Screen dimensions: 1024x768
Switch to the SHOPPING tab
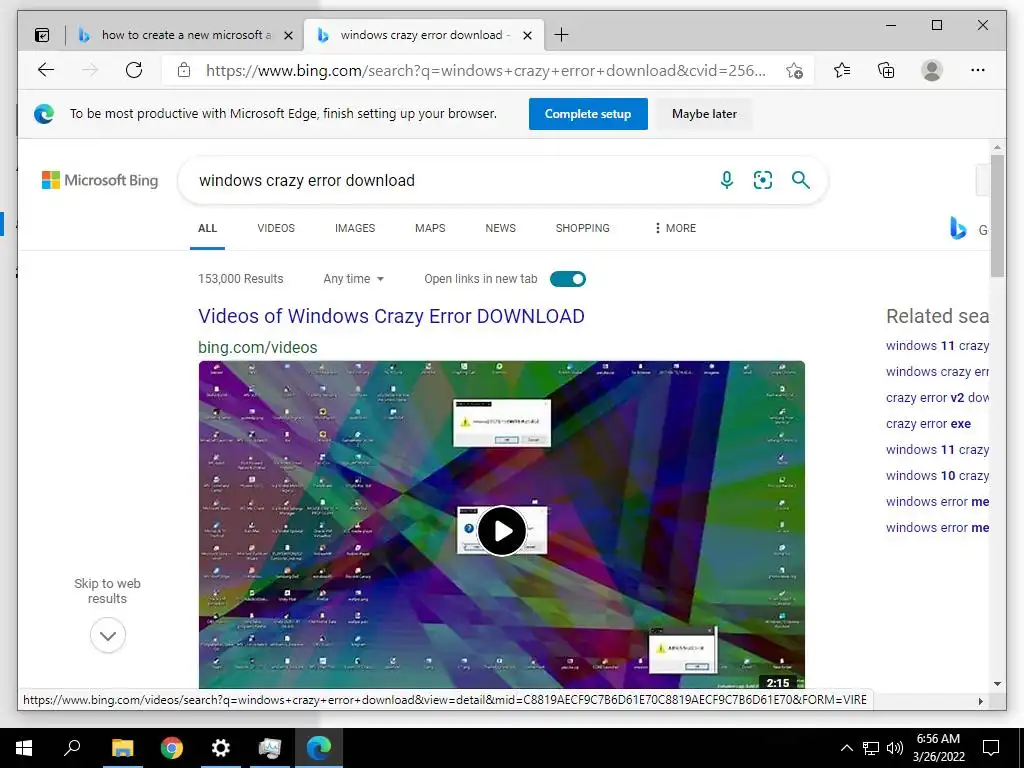point(583,228)
